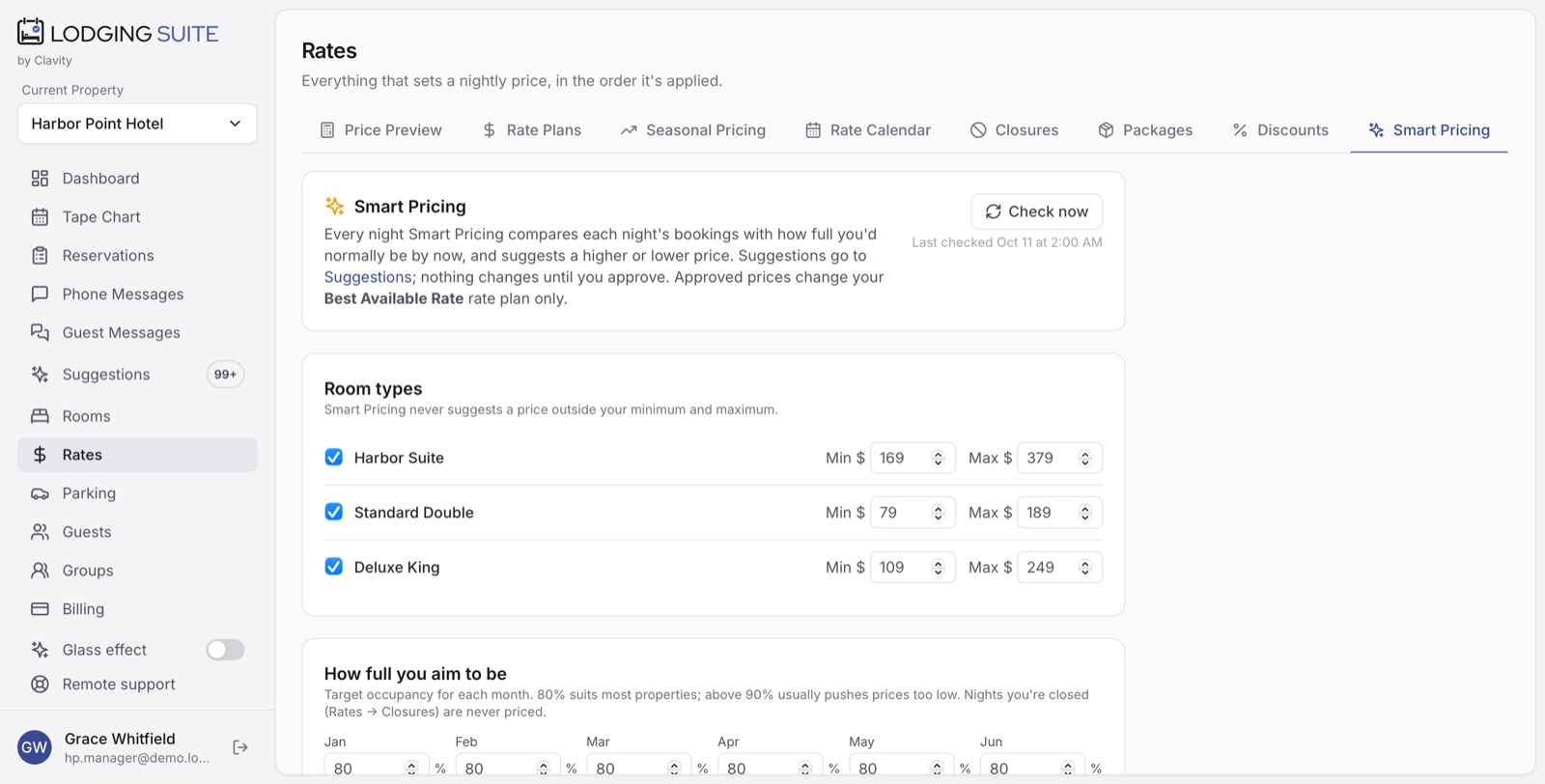The width and height of the screenshot is (1545, 784).
Task: Click the Grace Whitfield GW avatar
Action: [35, 747]
